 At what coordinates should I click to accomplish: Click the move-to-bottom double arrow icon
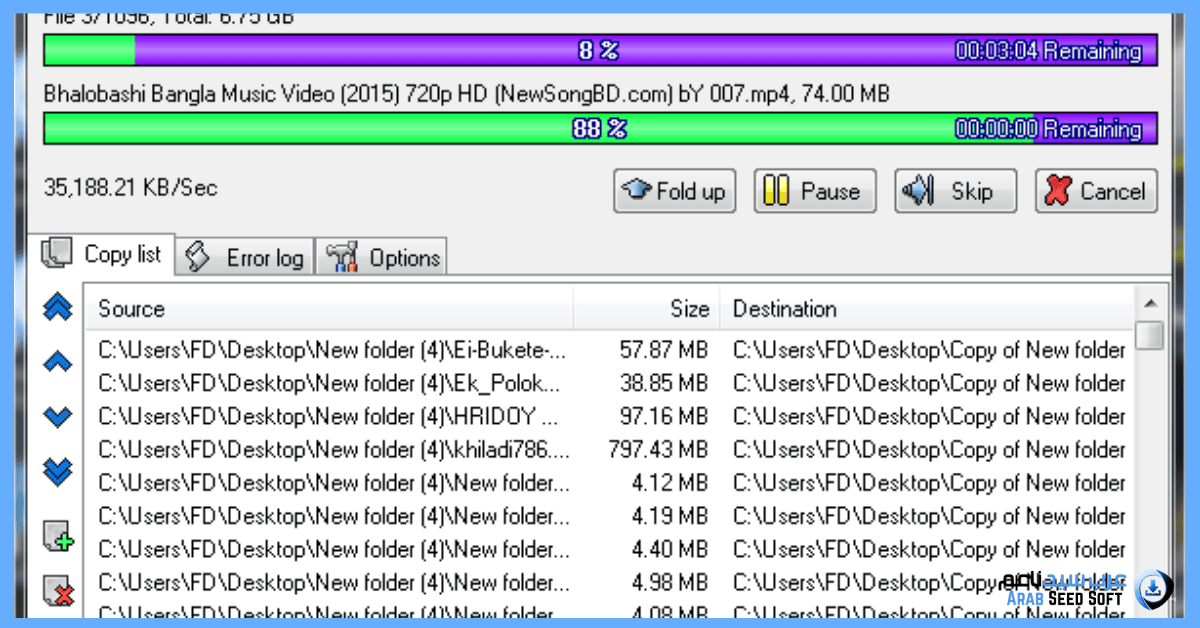pos(58,471)
